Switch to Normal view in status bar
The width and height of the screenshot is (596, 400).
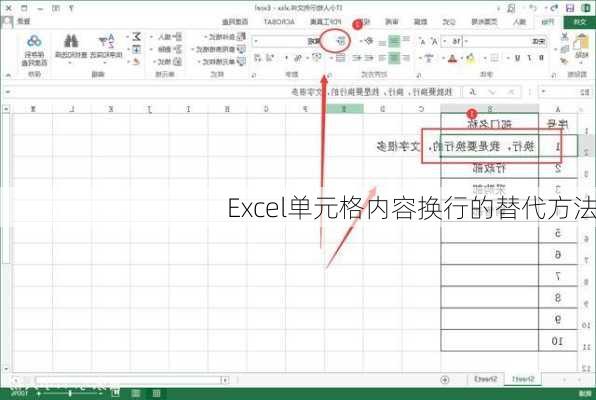click(x=156, y=394)
